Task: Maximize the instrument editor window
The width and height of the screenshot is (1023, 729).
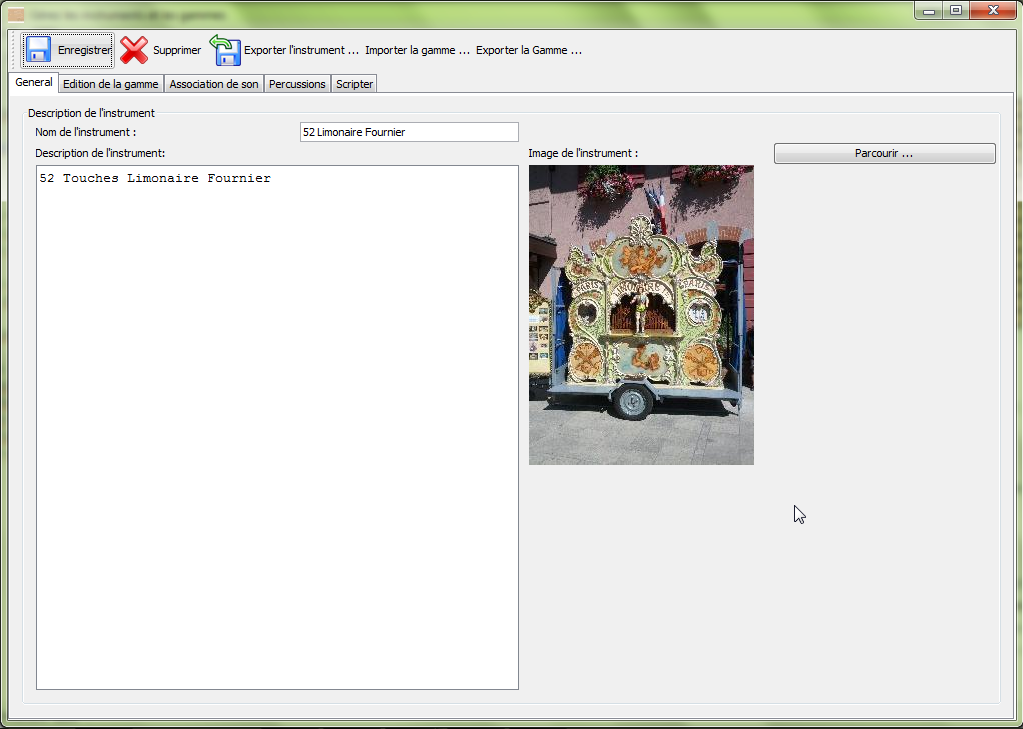Action: click(x=956, y=11)
